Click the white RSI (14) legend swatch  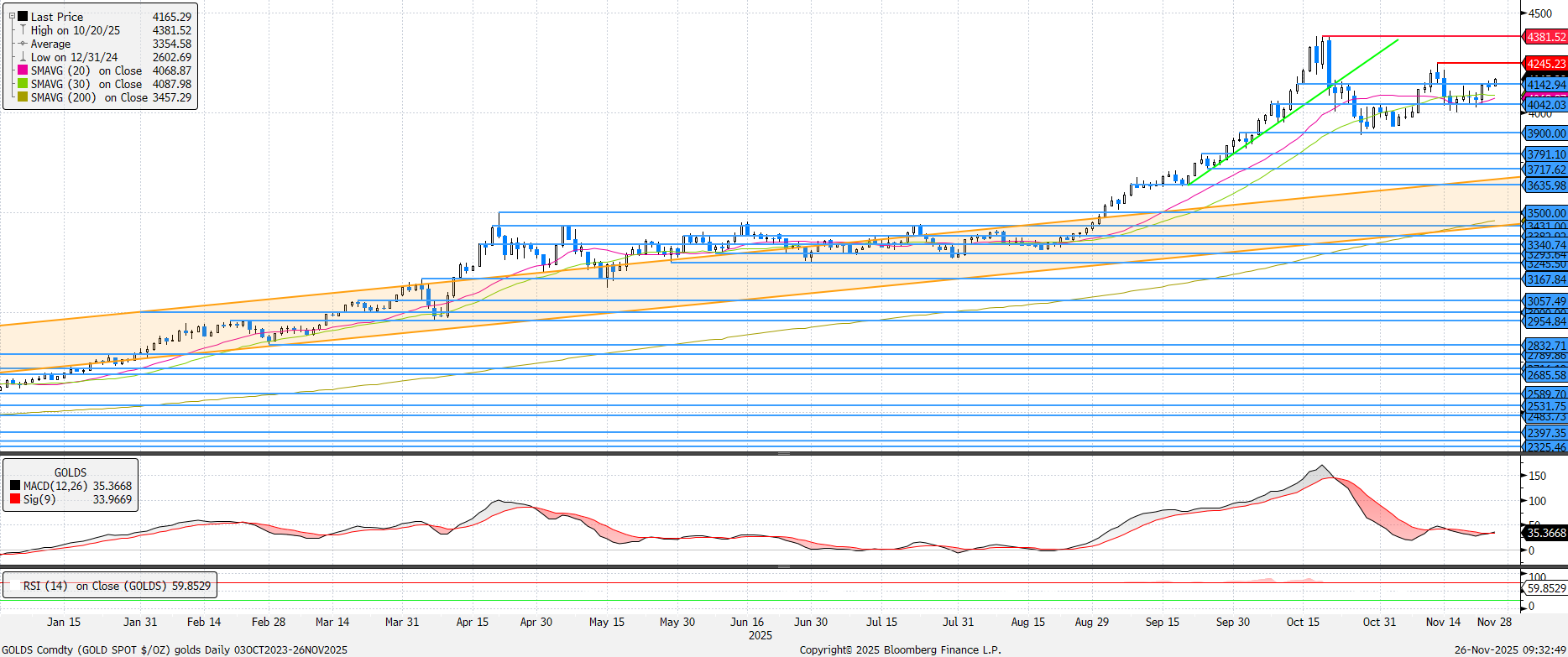click(x=13, y=586)
